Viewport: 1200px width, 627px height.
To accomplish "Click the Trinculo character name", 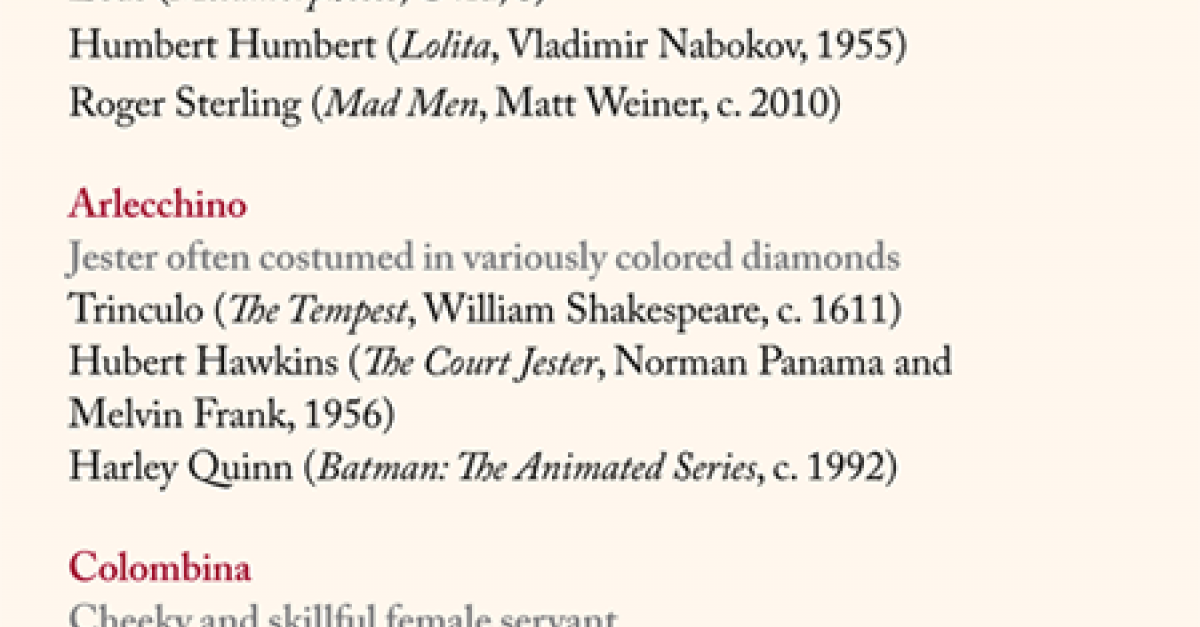I will tap(135, 310).
